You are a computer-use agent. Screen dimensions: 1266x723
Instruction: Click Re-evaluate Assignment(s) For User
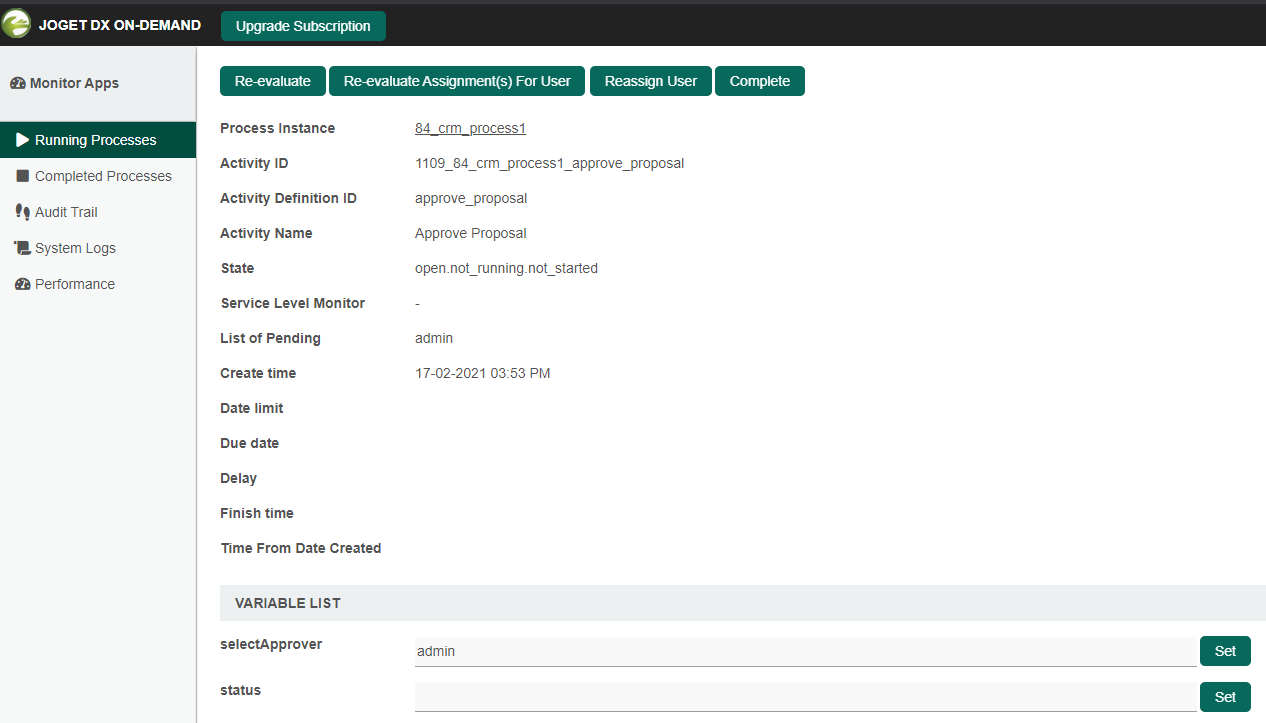pyautogui.click(x=457, y=82)
